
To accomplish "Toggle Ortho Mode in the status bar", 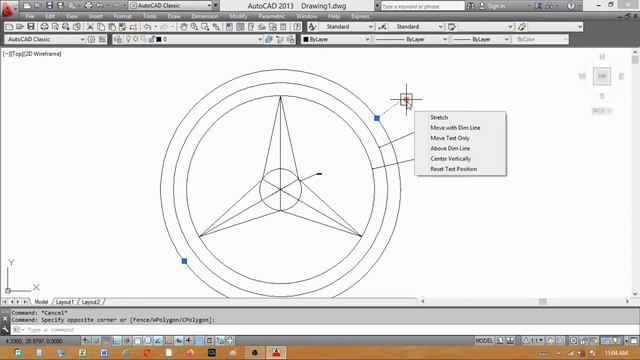I will pyautogui.click(x=116, y=340).
